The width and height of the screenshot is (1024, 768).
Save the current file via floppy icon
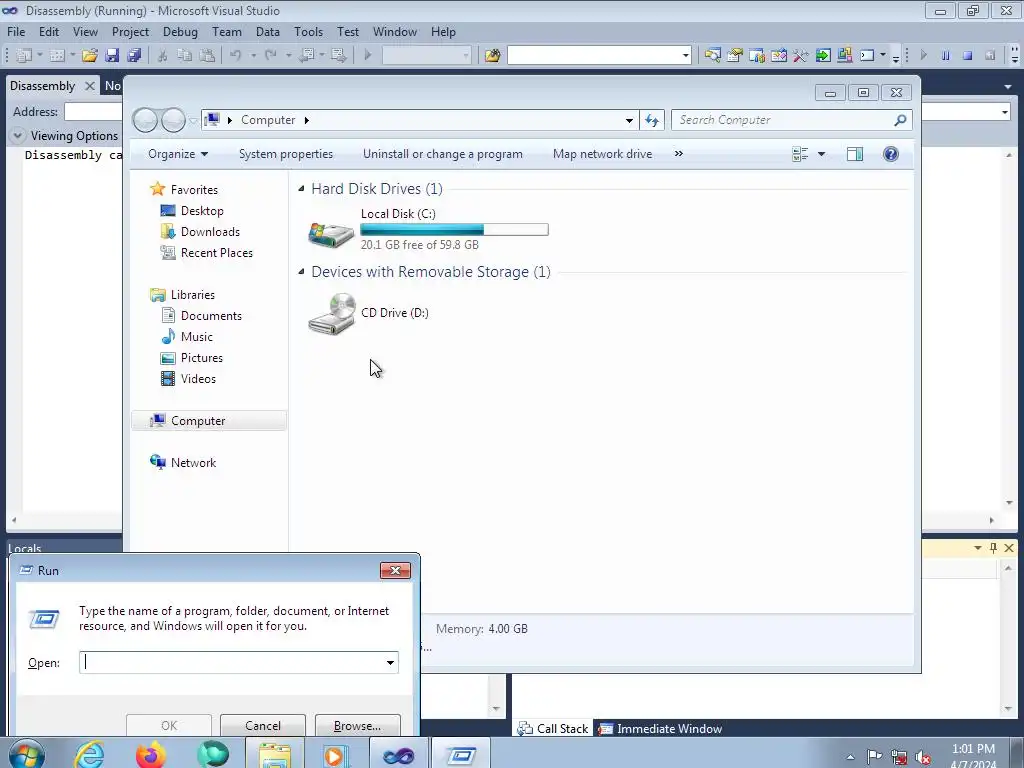tap(112, 56)
